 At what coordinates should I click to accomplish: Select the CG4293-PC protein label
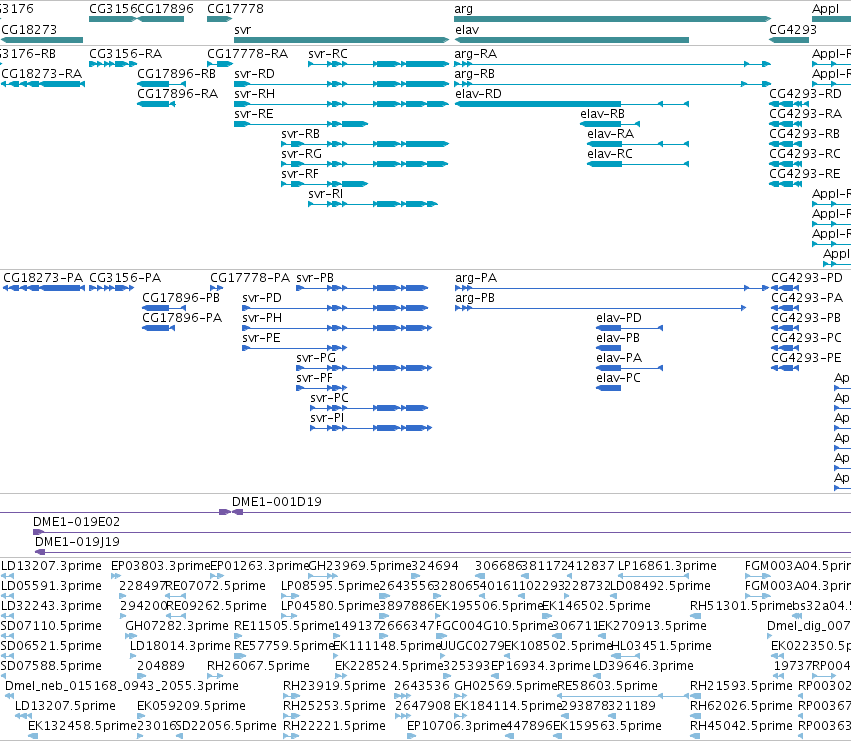(x=806, y=338)
